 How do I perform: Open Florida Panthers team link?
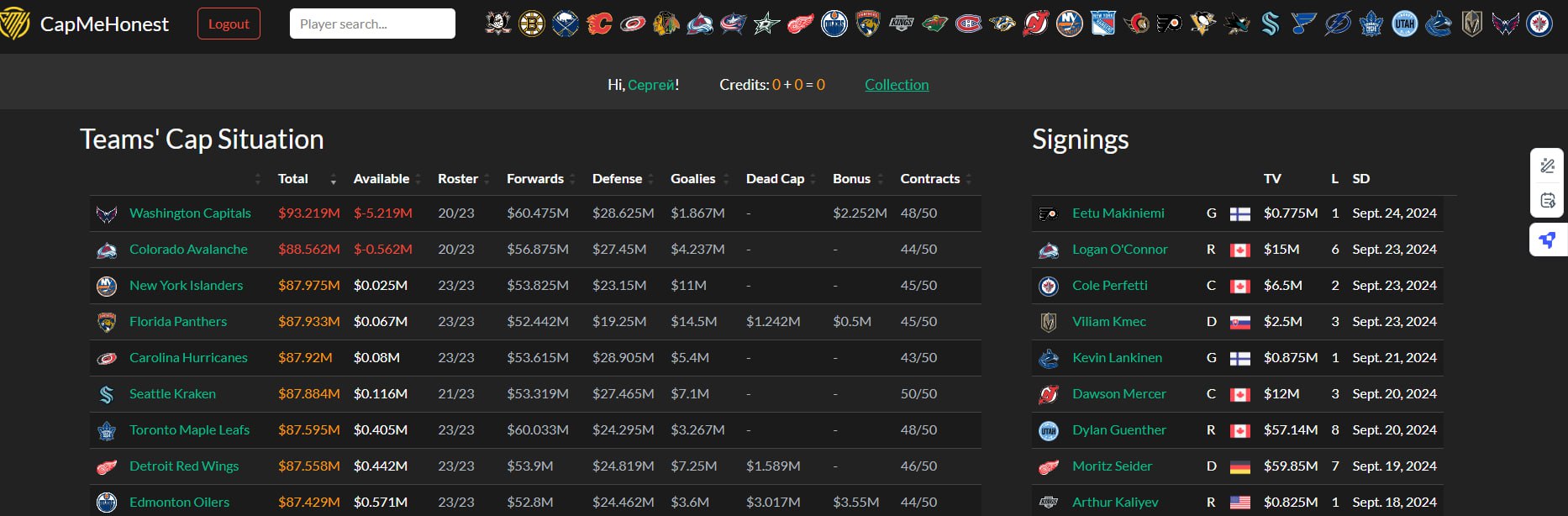pyautogui.click(x=178, y=322)
